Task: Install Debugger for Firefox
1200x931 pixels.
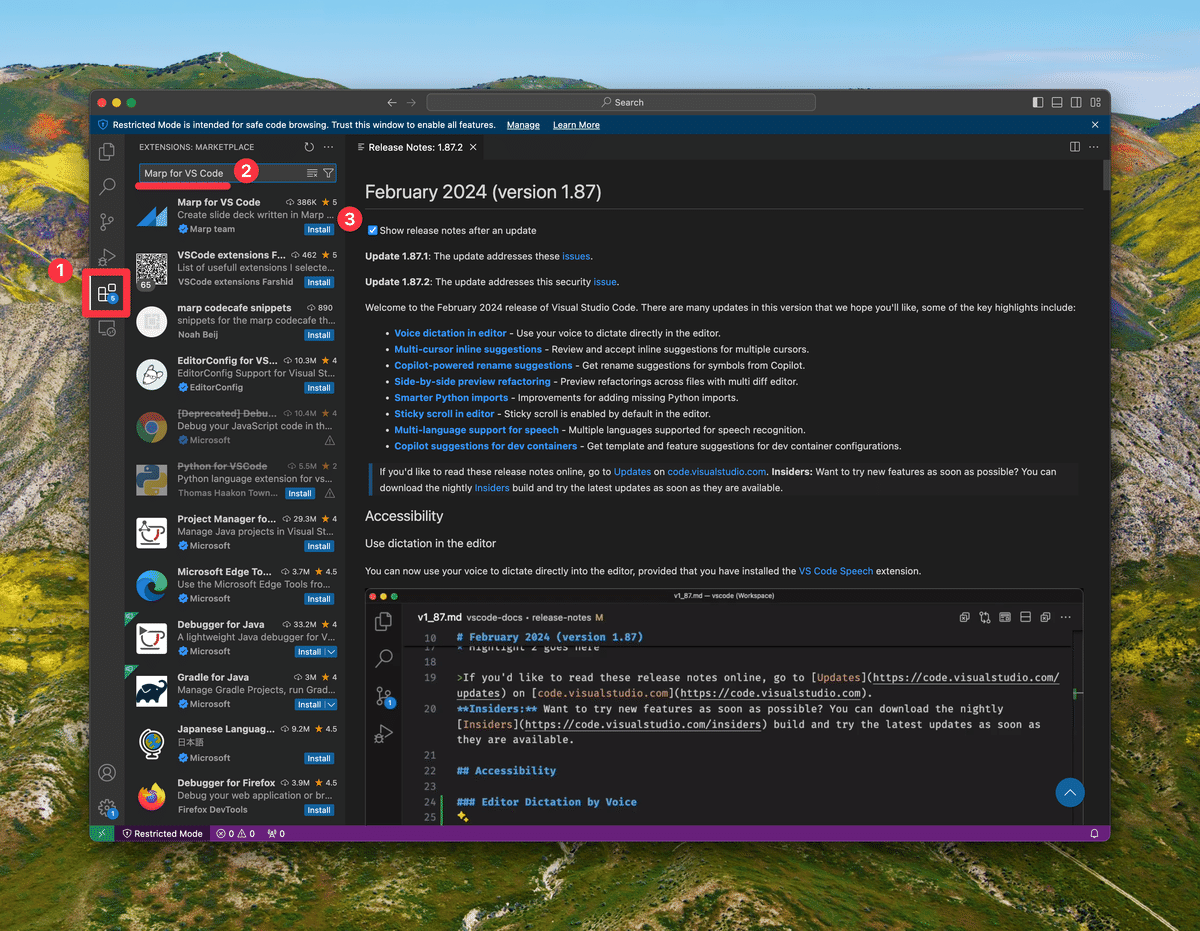Action: click(x=319, y=810)
